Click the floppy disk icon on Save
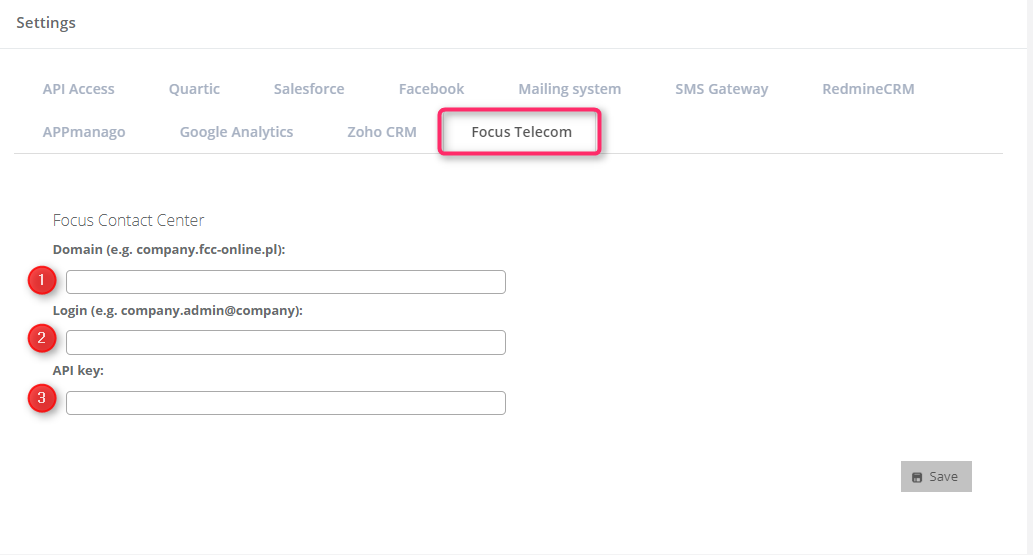The image size is (1033, 555). pyautogui.click(x=916, y=477)
